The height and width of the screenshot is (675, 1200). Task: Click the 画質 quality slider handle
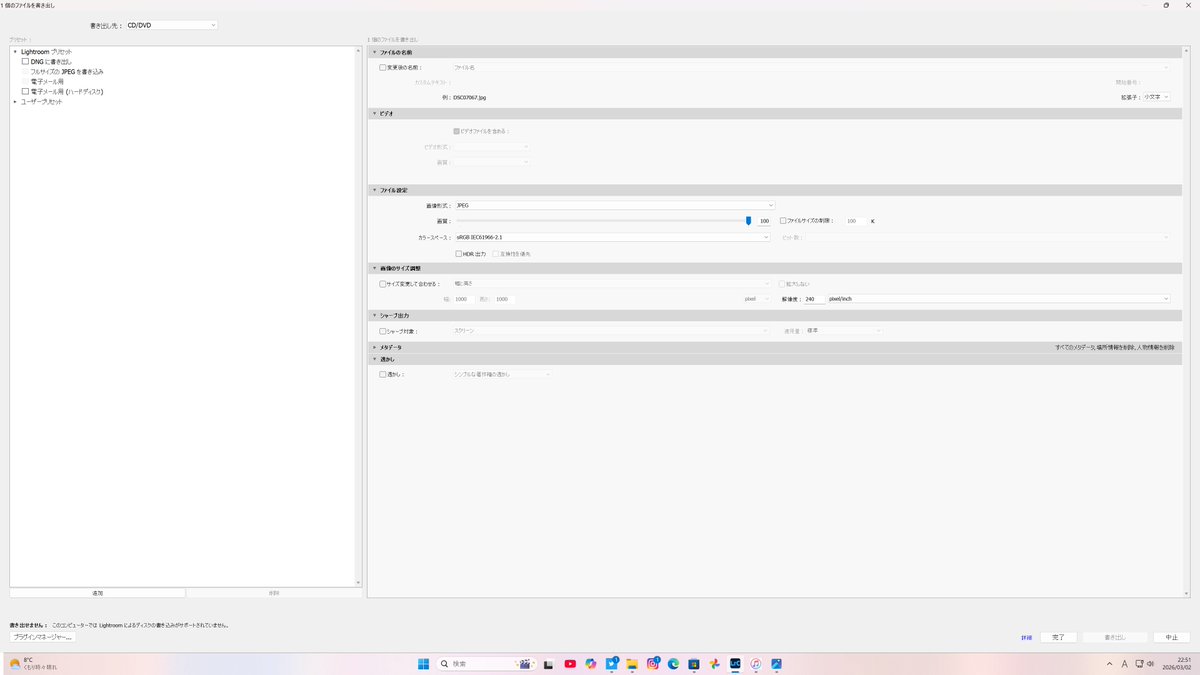pos(748,221)
